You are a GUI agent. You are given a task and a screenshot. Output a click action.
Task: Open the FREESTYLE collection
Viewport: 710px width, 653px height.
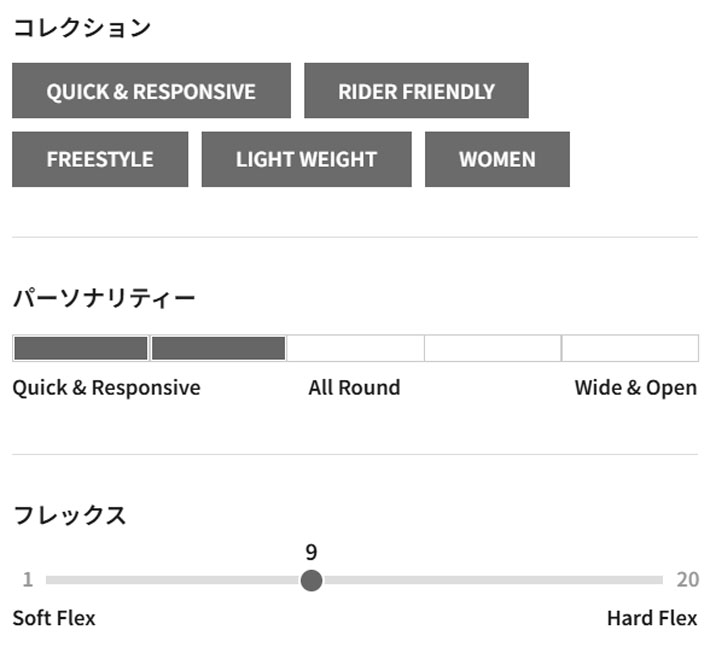[100, 159]
